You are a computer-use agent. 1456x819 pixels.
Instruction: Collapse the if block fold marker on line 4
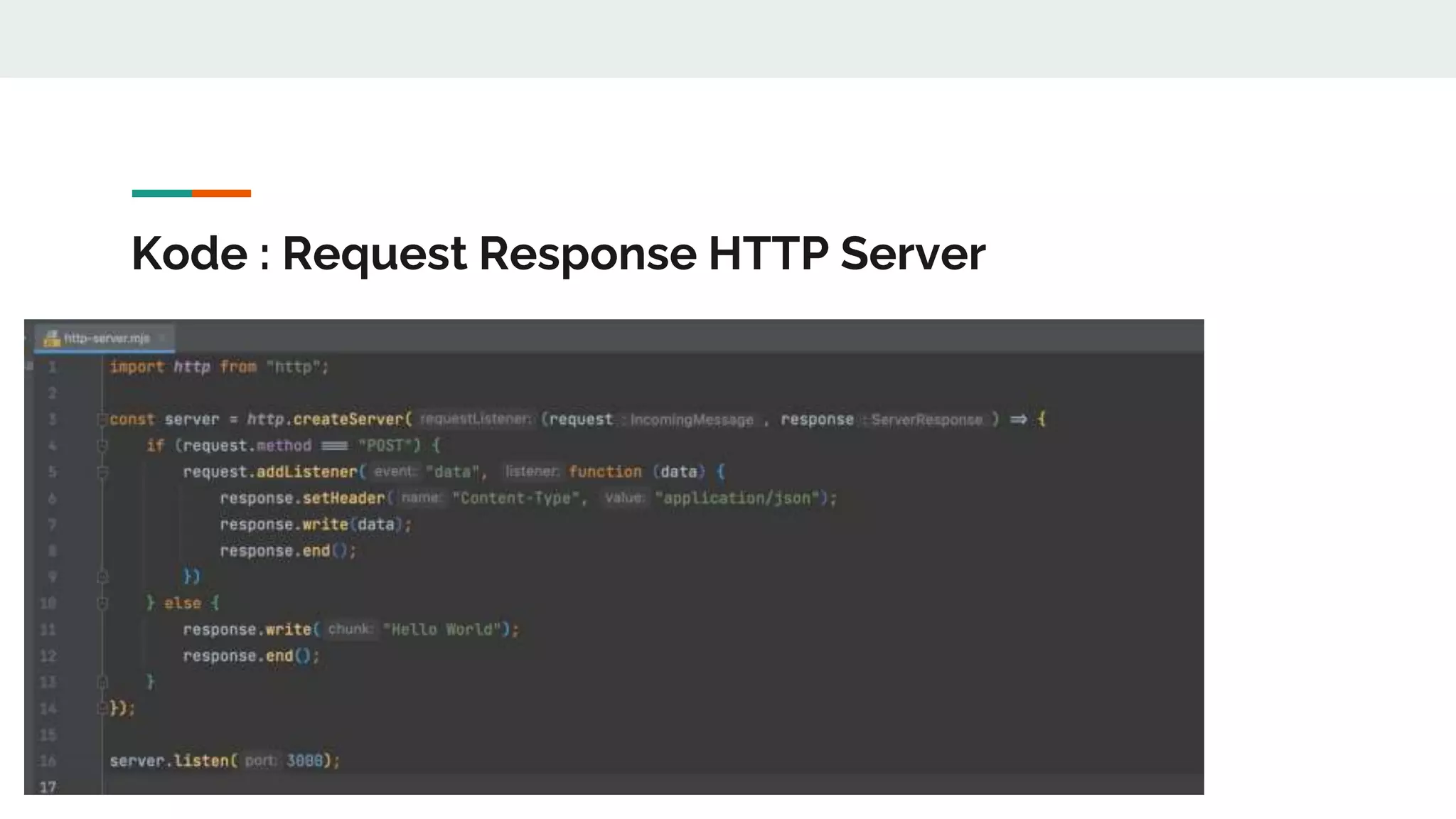102,446
